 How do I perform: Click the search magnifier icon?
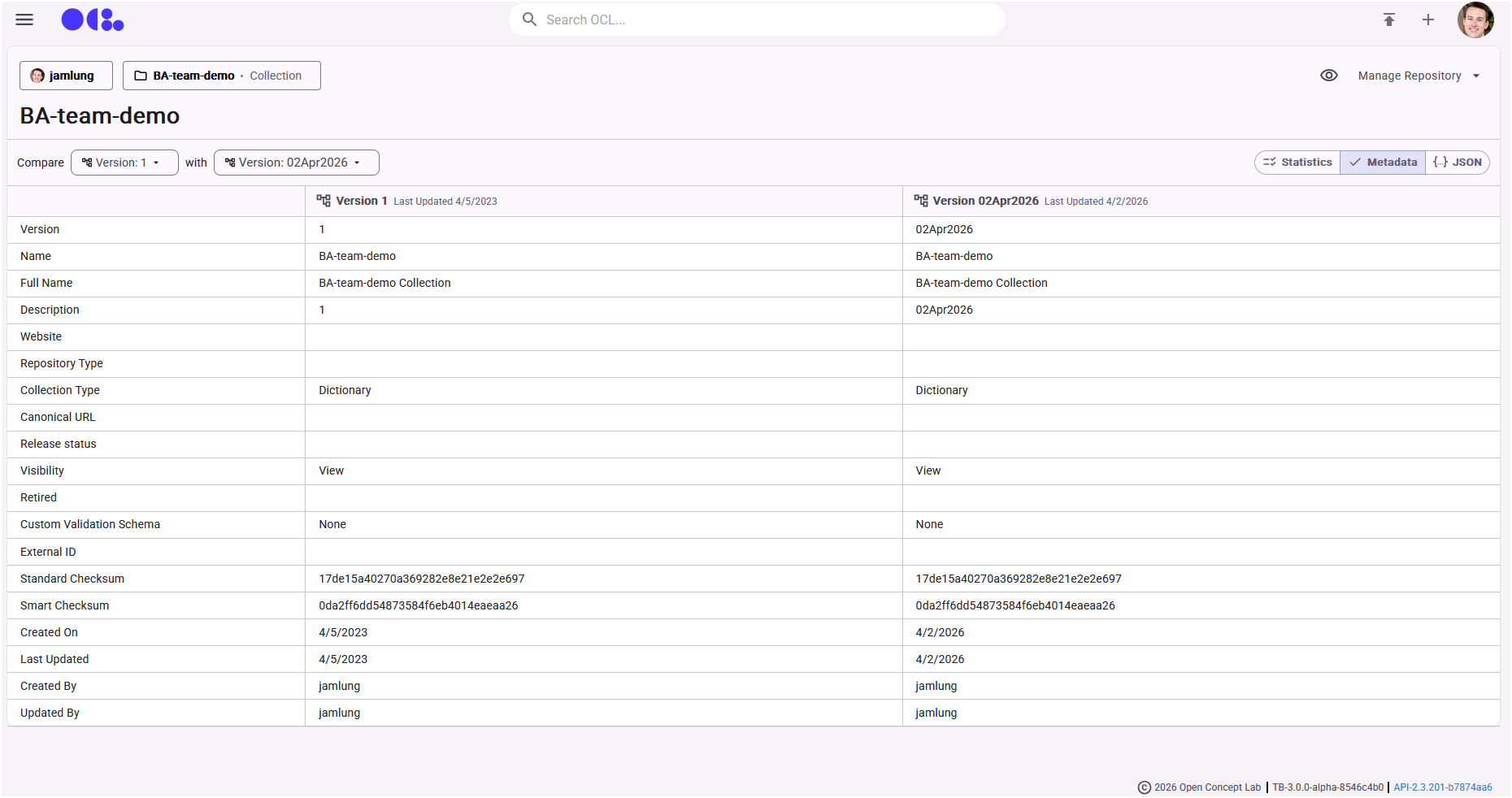(529, 20)
